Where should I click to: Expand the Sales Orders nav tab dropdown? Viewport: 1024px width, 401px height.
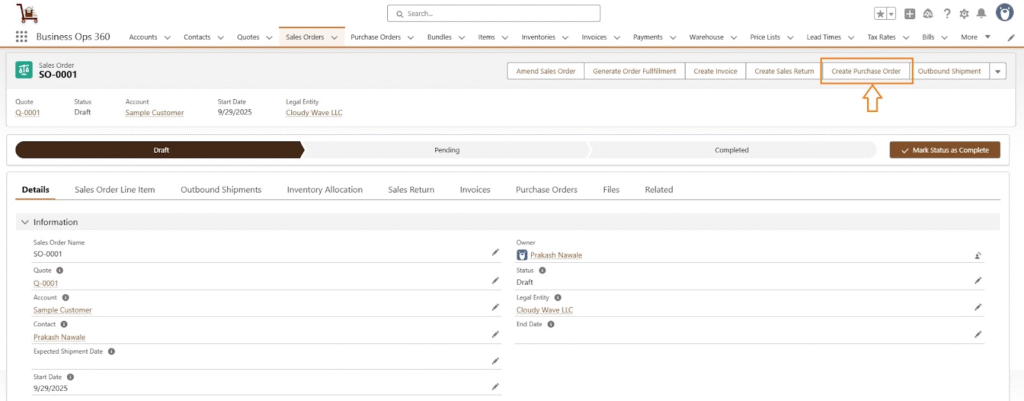(335, 37)
